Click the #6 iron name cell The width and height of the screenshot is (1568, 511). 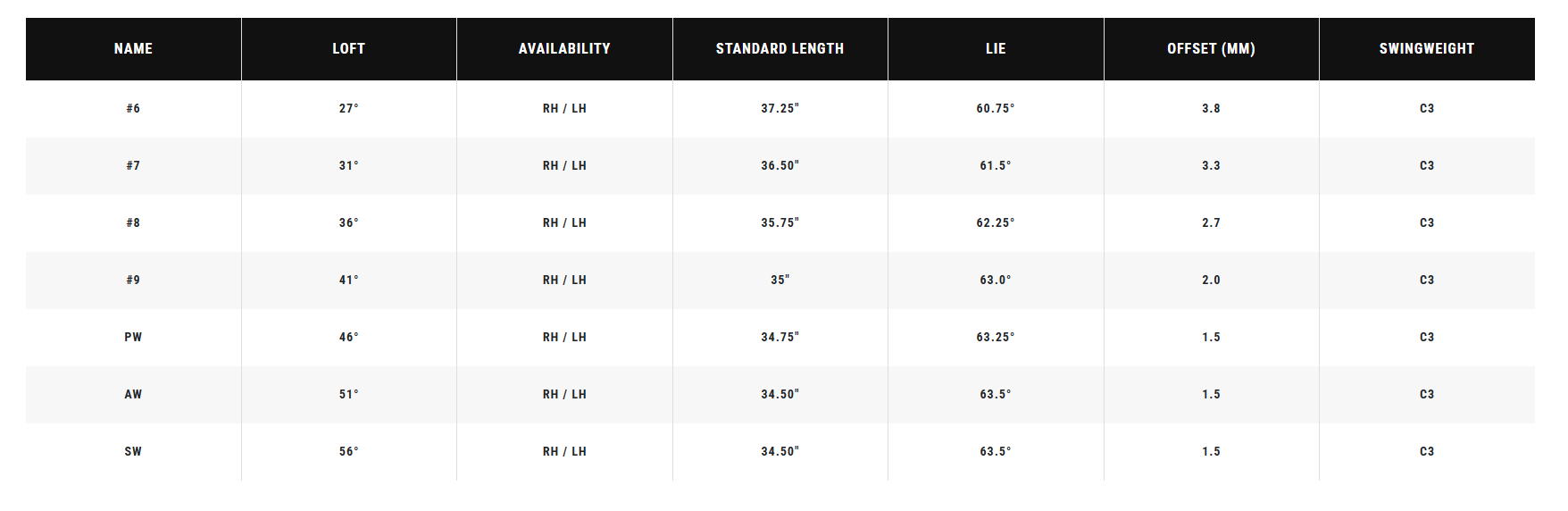tap(133, 109)
